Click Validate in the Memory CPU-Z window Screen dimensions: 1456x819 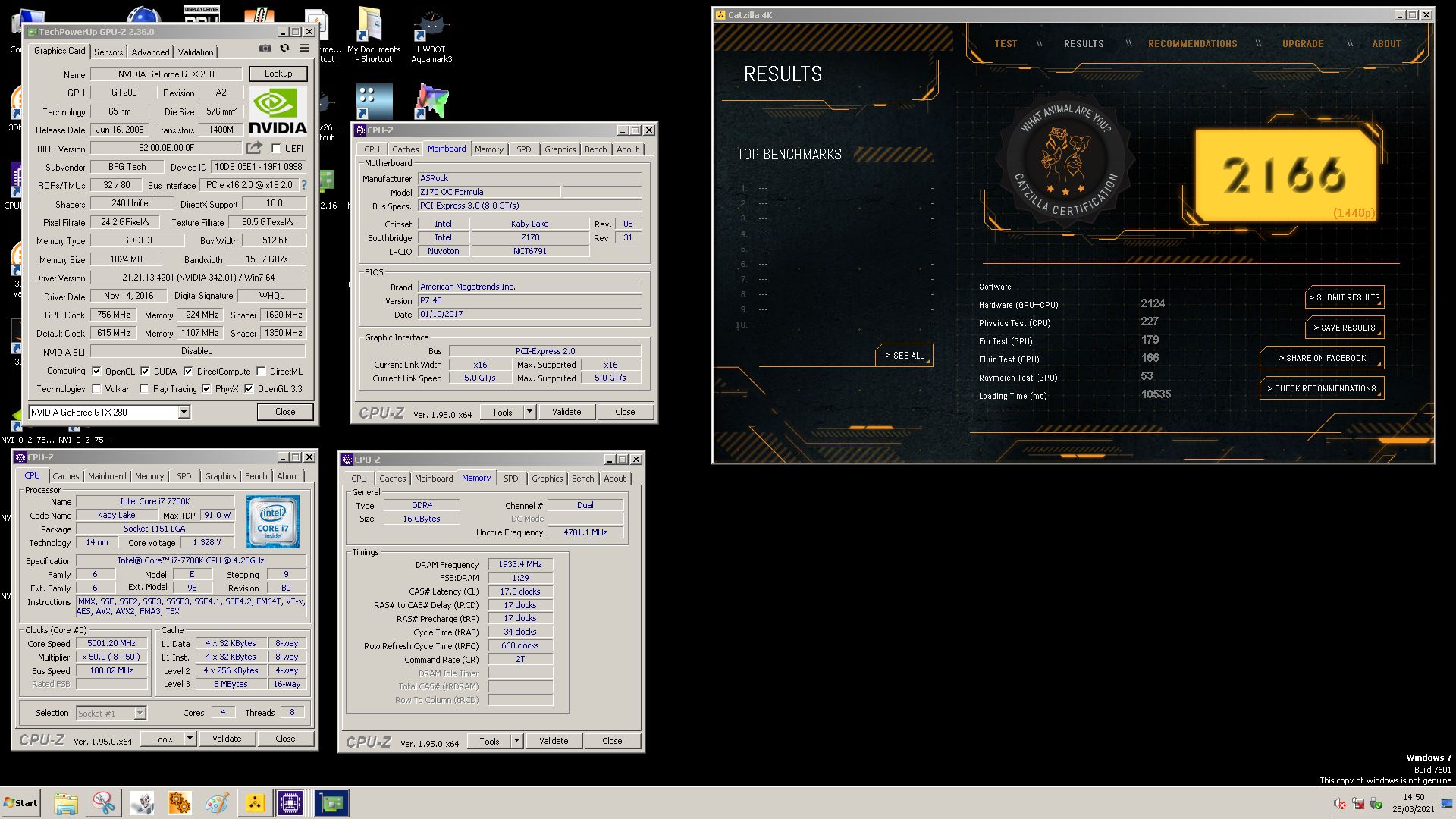point(554,741)
